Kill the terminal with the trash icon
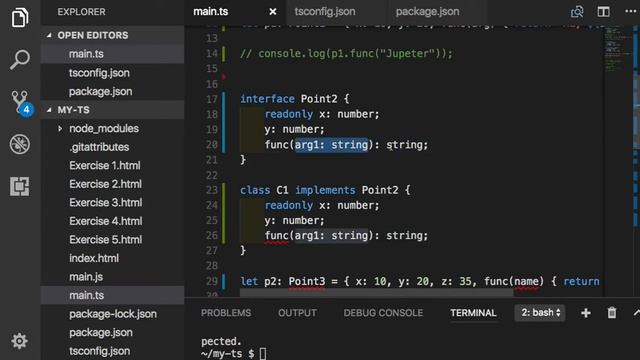 point(612,313)
